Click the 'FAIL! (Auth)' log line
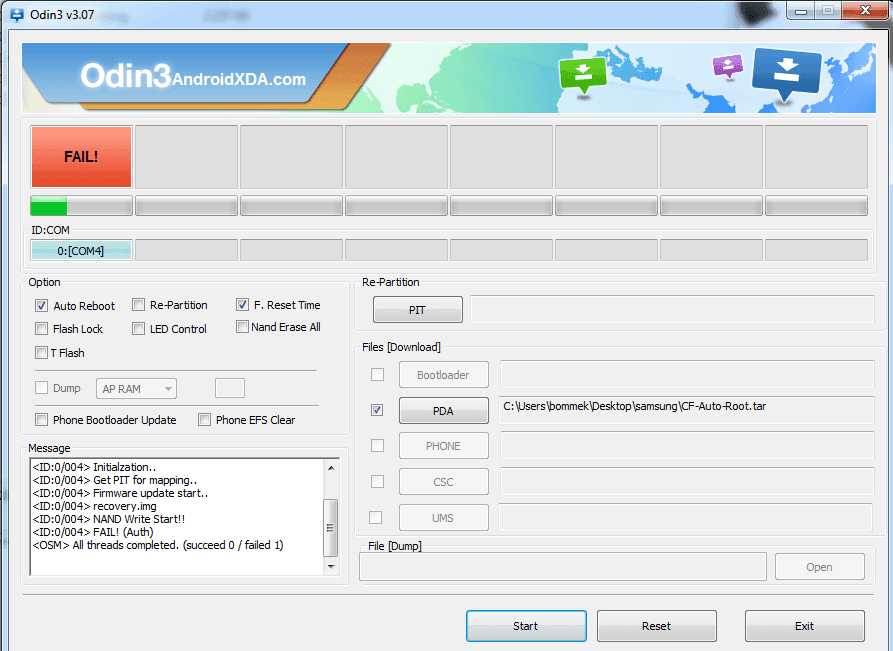This screenshot has width=893, height=651. pyautogui.click(x=93, y=532)
